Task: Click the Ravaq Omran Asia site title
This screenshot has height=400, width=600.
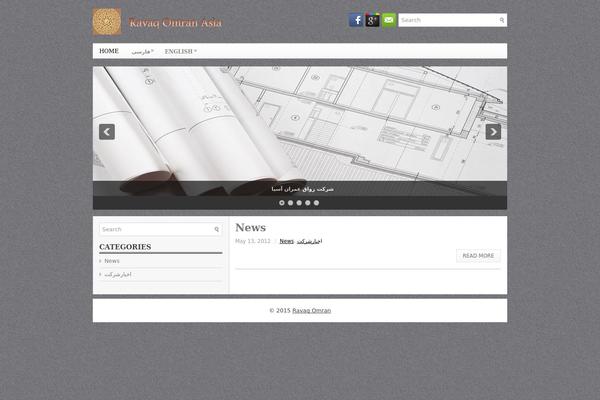Action: (175, 23)
